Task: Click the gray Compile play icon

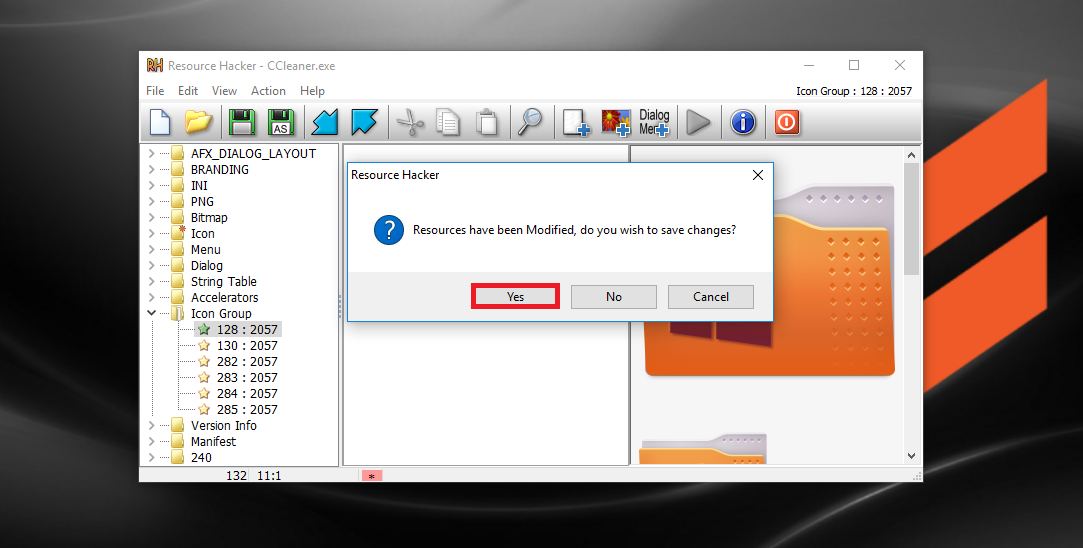Action: point(698,122)
